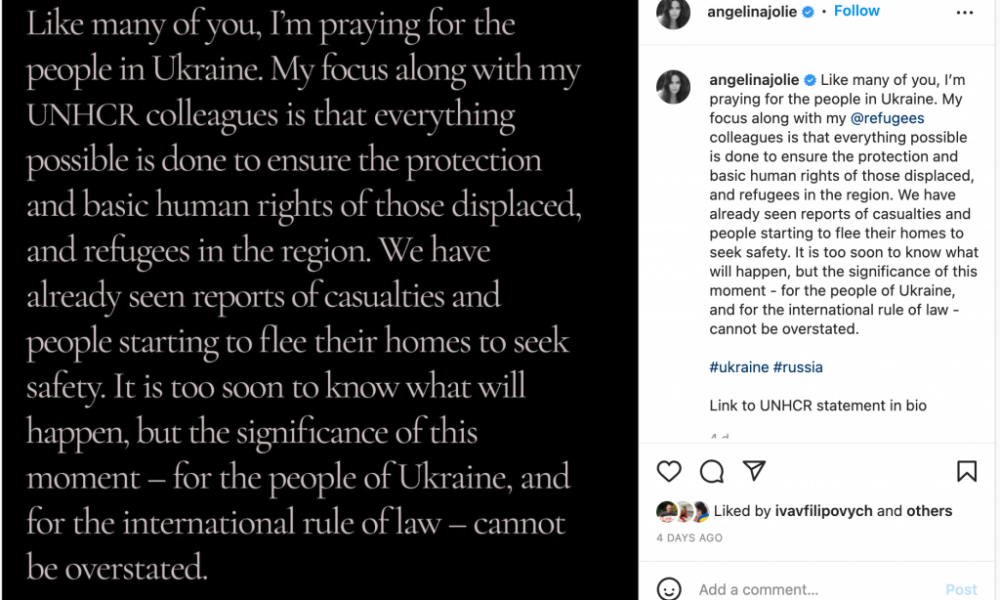1000x600 pixels.
Task: Click the profile picture beside the caption
Action: coord(673,87)
